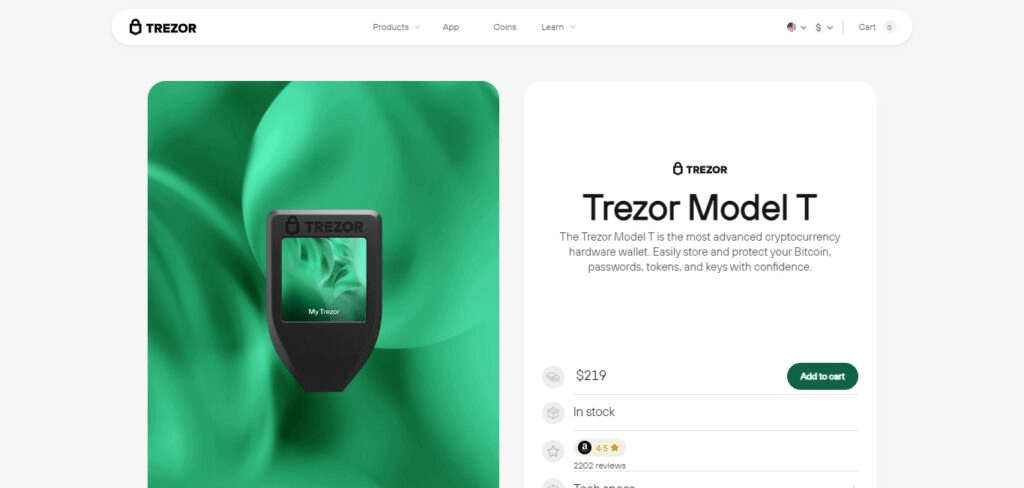This screenshot has height=488, width=1024.
Task: Click the coins price icon beside $219
Action: tap(553, 377)
